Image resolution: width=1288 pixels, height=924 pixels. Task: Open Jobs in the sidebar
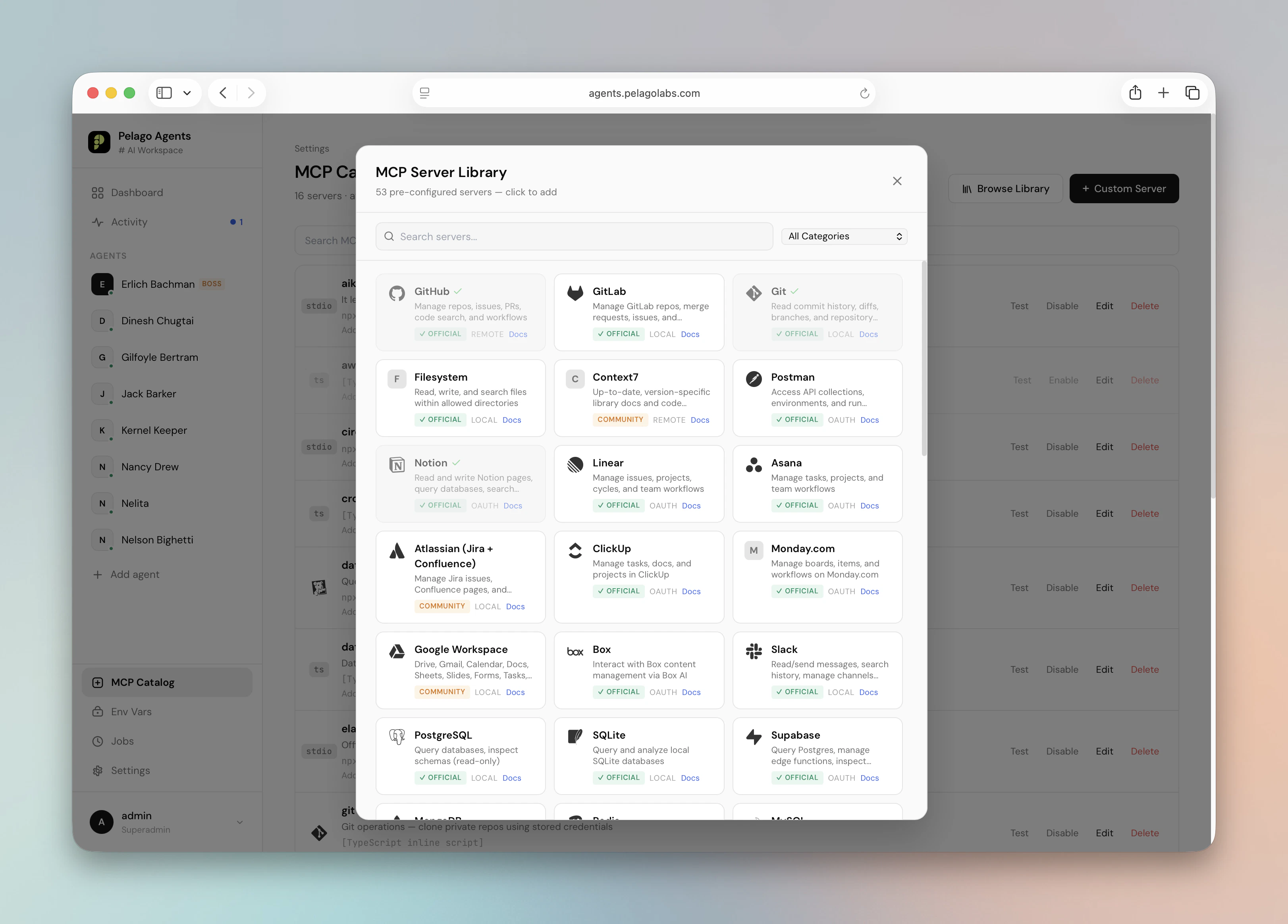[x=168, y=741]
